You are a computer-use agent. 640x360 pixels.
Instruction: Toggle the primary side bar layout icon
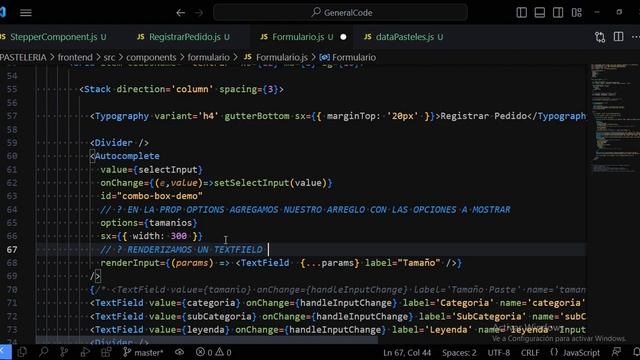pos(521,13)
